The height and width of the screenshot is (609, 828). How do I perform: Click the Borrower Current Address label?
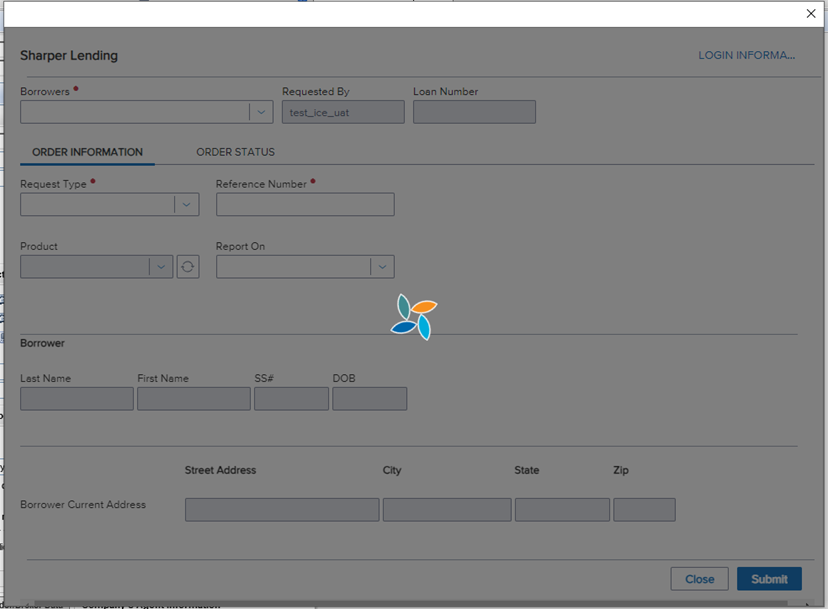tap(83, 504)
